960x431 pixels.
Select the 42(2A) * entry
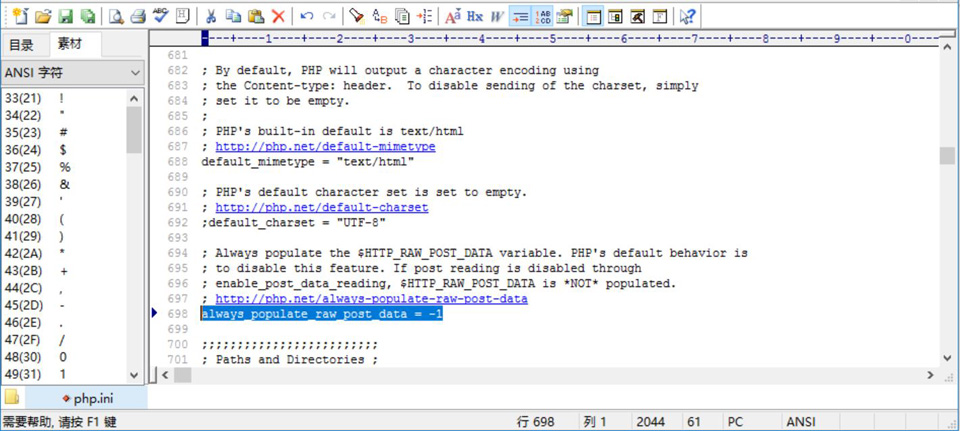[x=64, y=253]
